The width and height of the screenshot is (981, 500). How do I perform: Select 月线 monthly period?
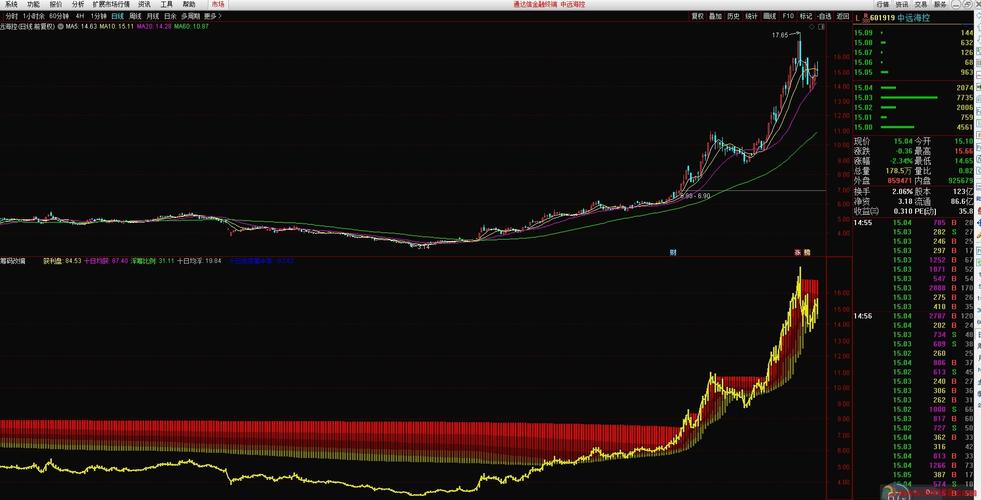point(152,17)
